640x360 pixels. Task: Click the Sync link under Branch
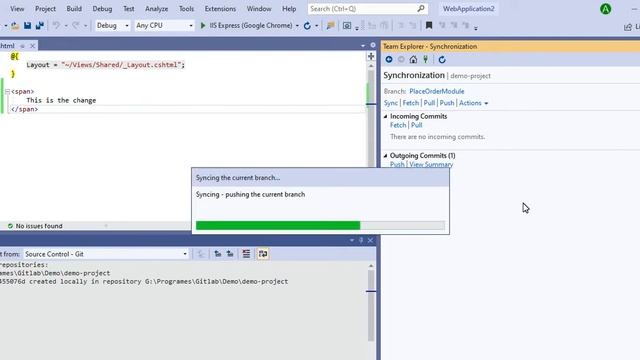[391, 103]
